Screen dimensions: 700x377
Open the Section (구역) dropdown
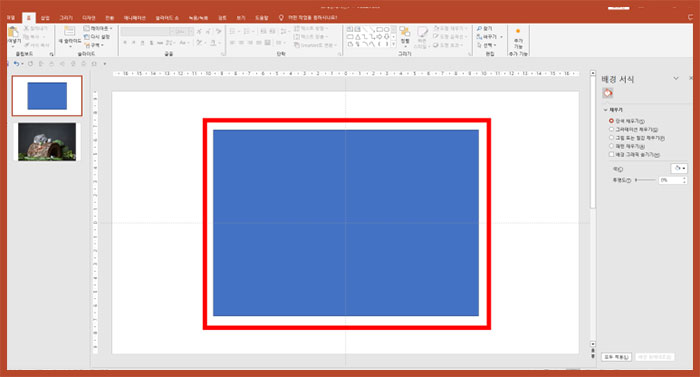(x=94, y=45)
